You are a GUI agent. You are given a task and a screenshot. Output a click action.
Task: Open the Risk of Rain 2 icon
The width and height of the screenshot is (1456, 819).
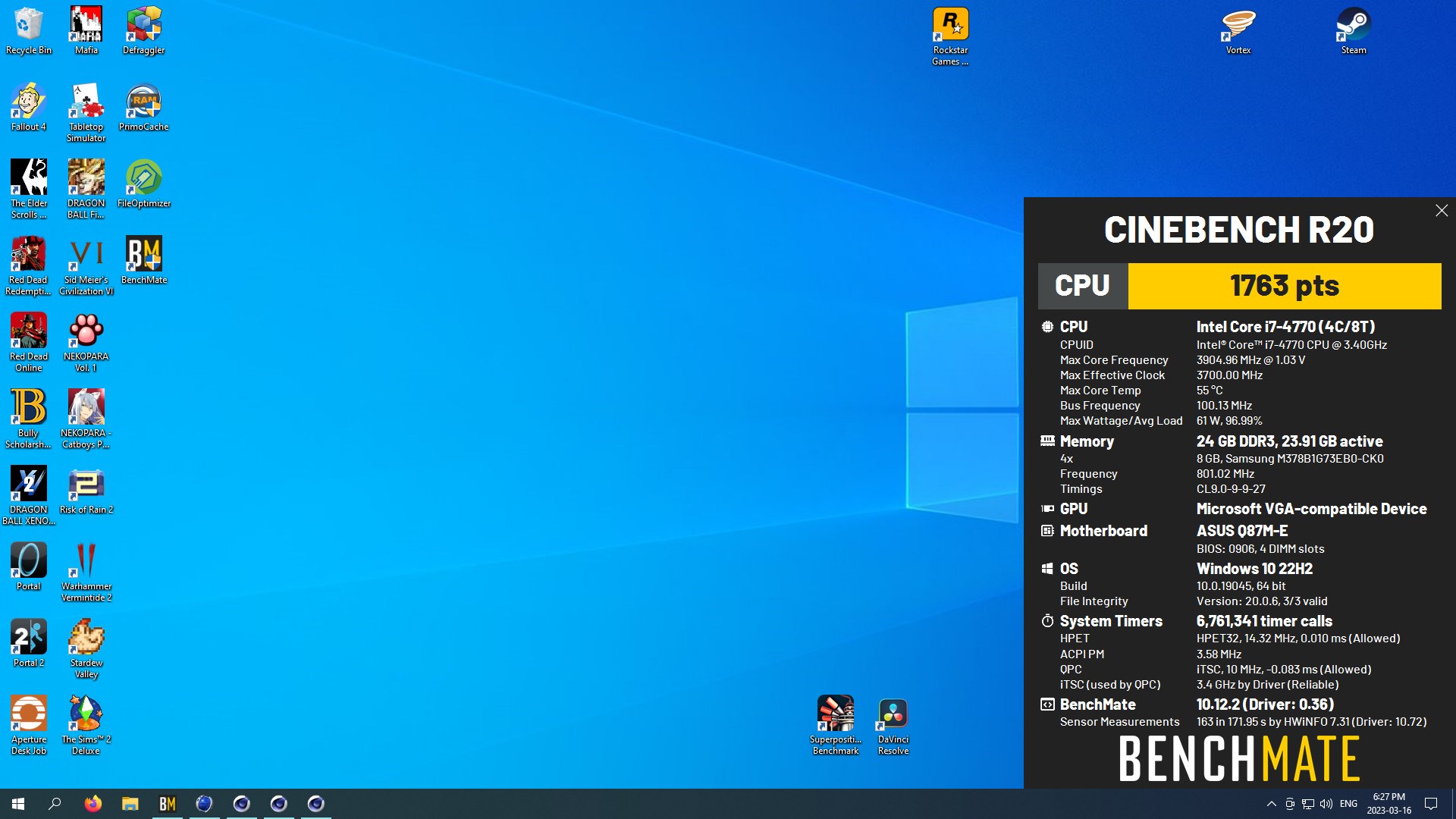click(x=86, y=491)
